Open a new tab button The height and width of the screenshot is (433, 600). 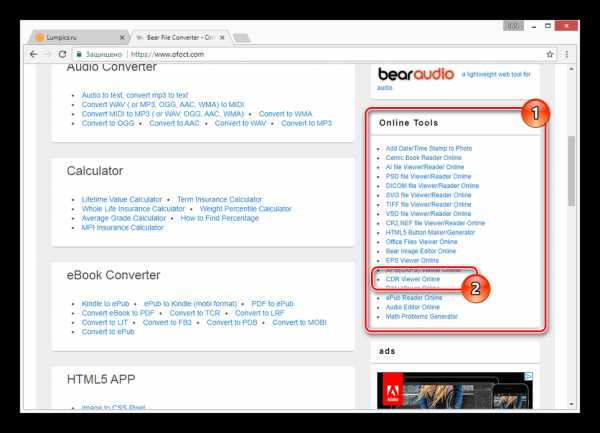pyautogui.click(x=241, y=38)
